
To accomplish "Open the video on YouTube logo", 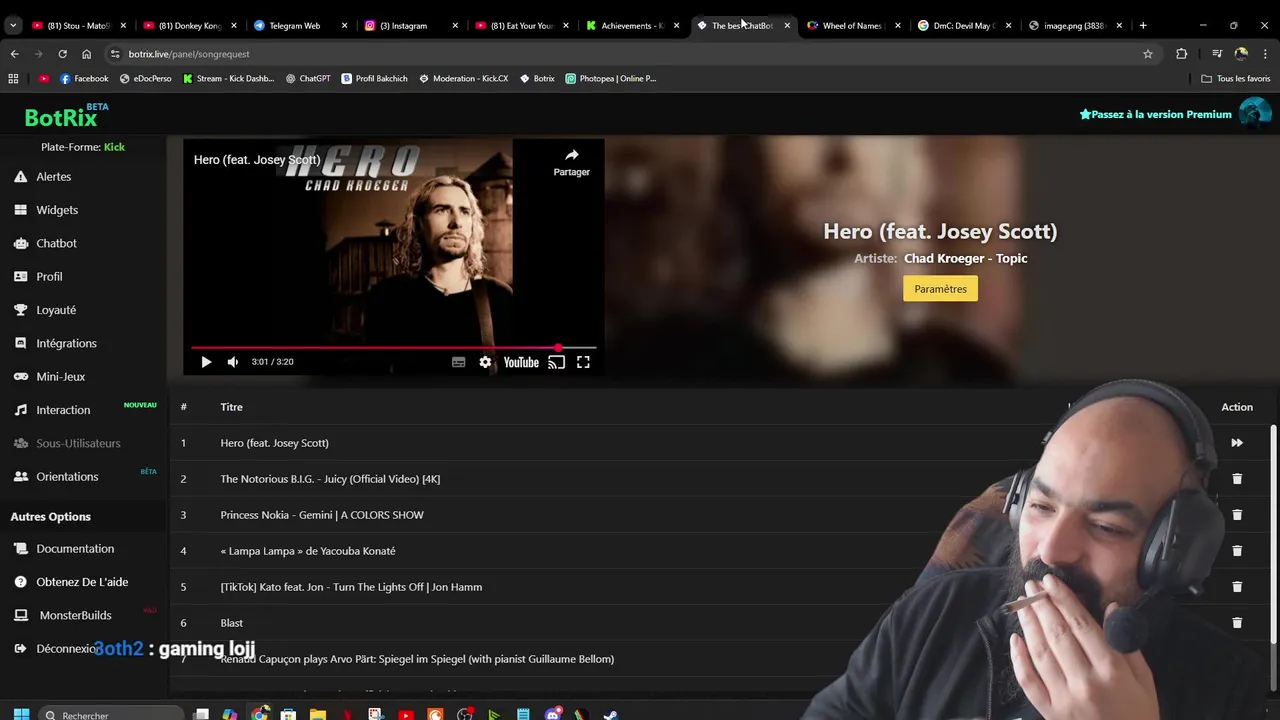I will pos(521,362).
